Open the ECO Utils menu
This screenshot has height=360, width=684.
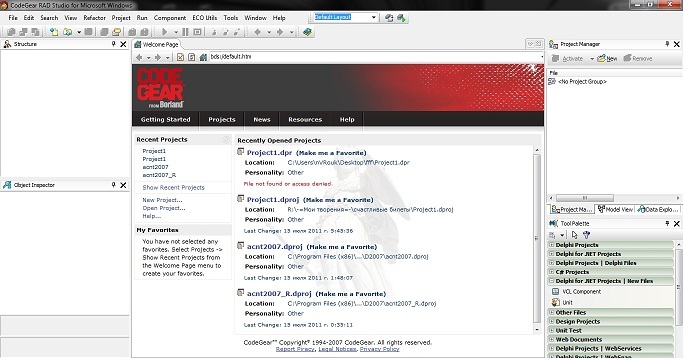tap(205, 18)
